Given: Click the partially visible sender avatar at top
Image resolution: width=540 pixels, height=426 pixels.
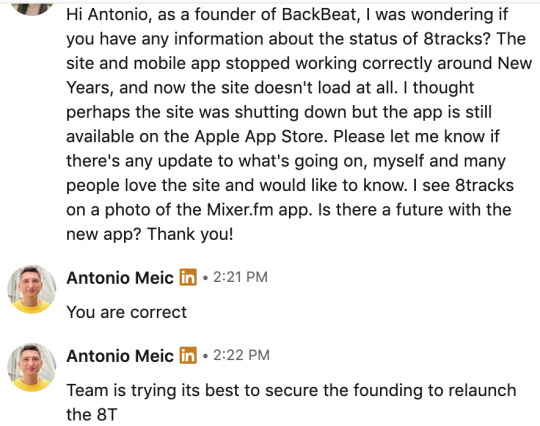Looking at the screenshot, I should pos(32,9).
